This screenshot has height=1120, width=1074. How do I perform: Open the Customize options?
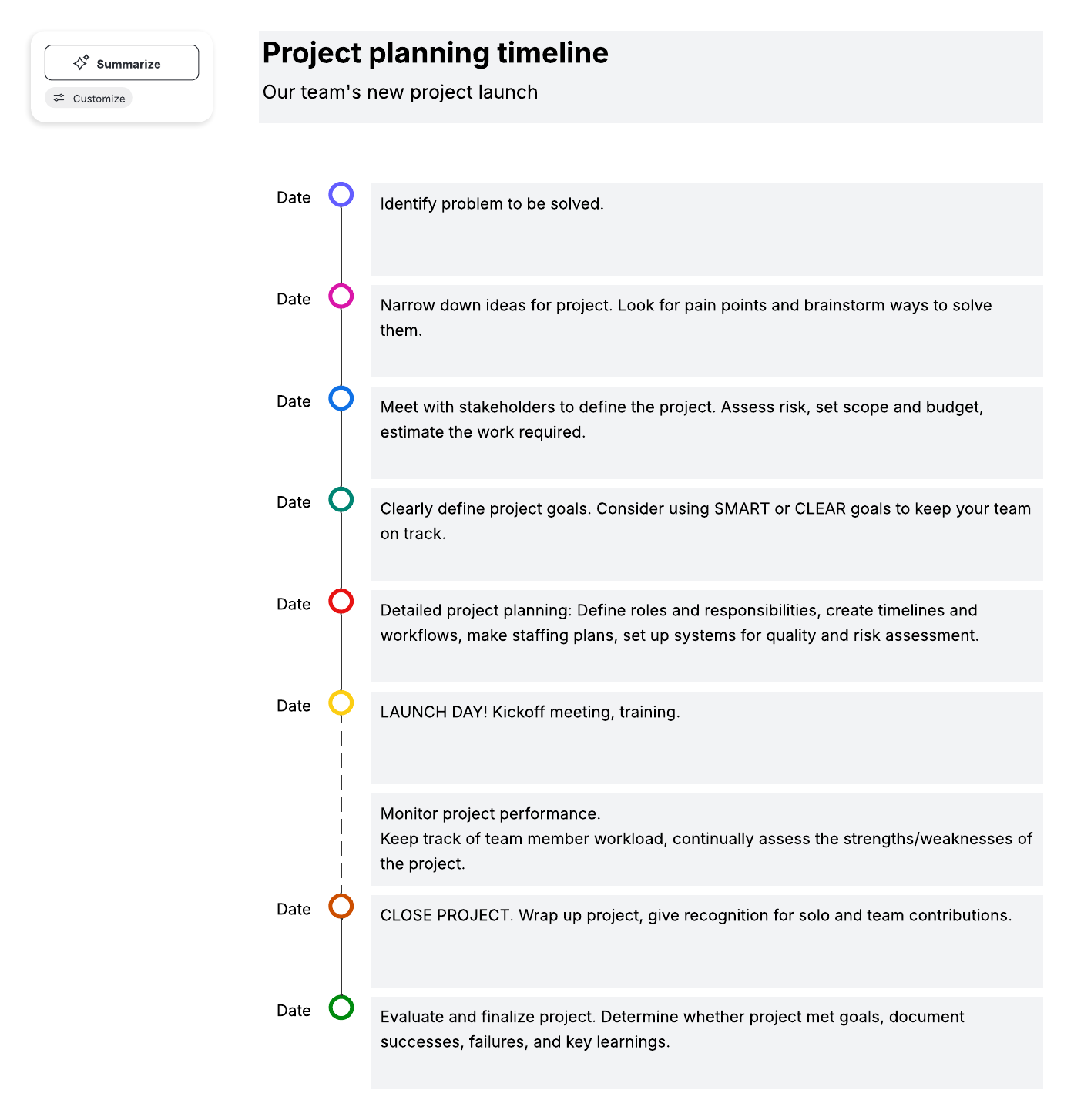88,98
